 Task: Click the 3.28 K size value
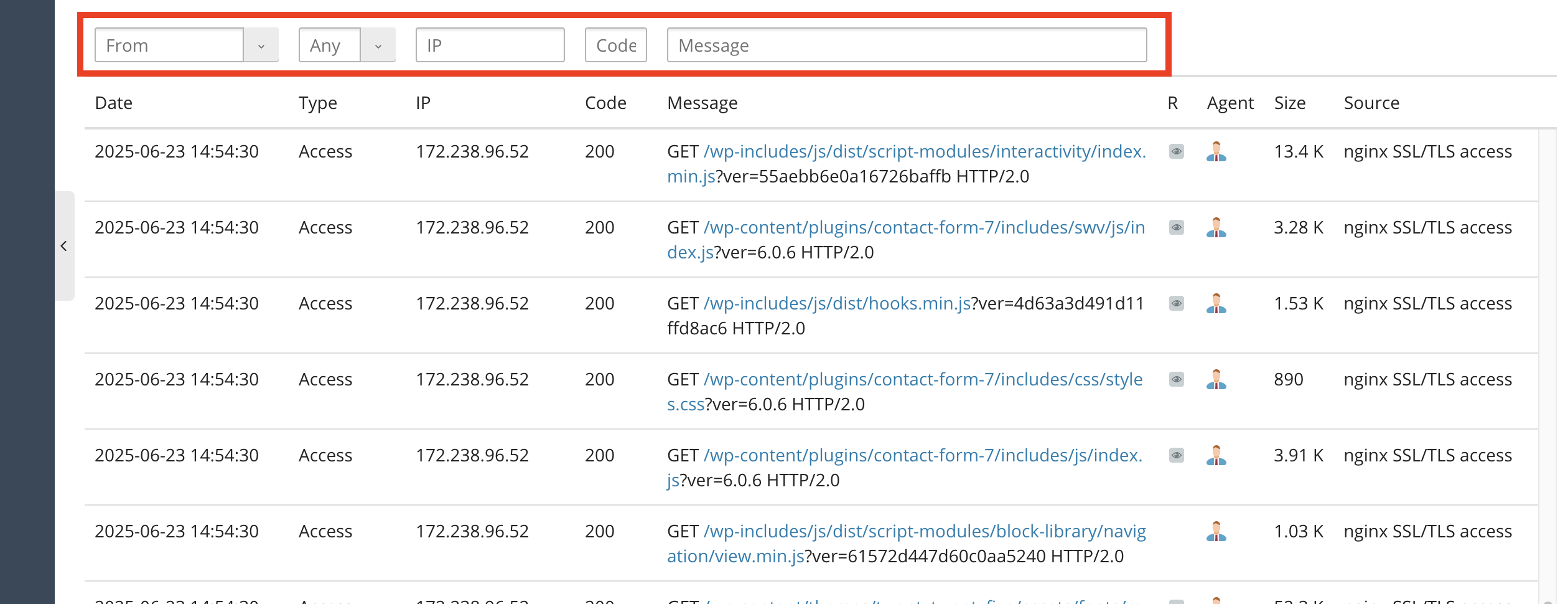point(1299,227)
